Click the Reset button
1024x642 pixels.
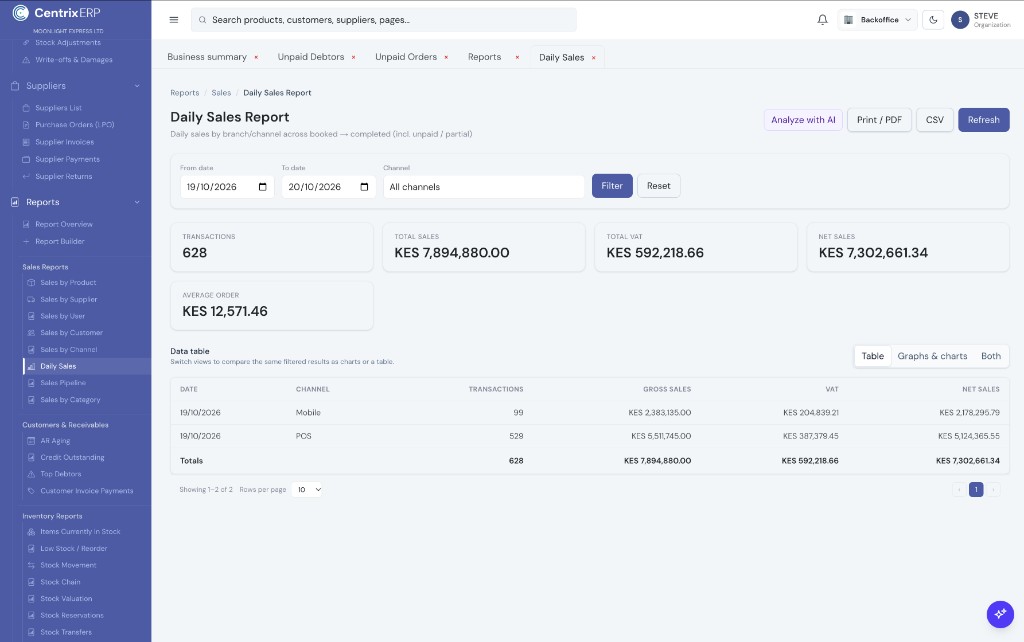pyautogui.click(x=658, y=186)
